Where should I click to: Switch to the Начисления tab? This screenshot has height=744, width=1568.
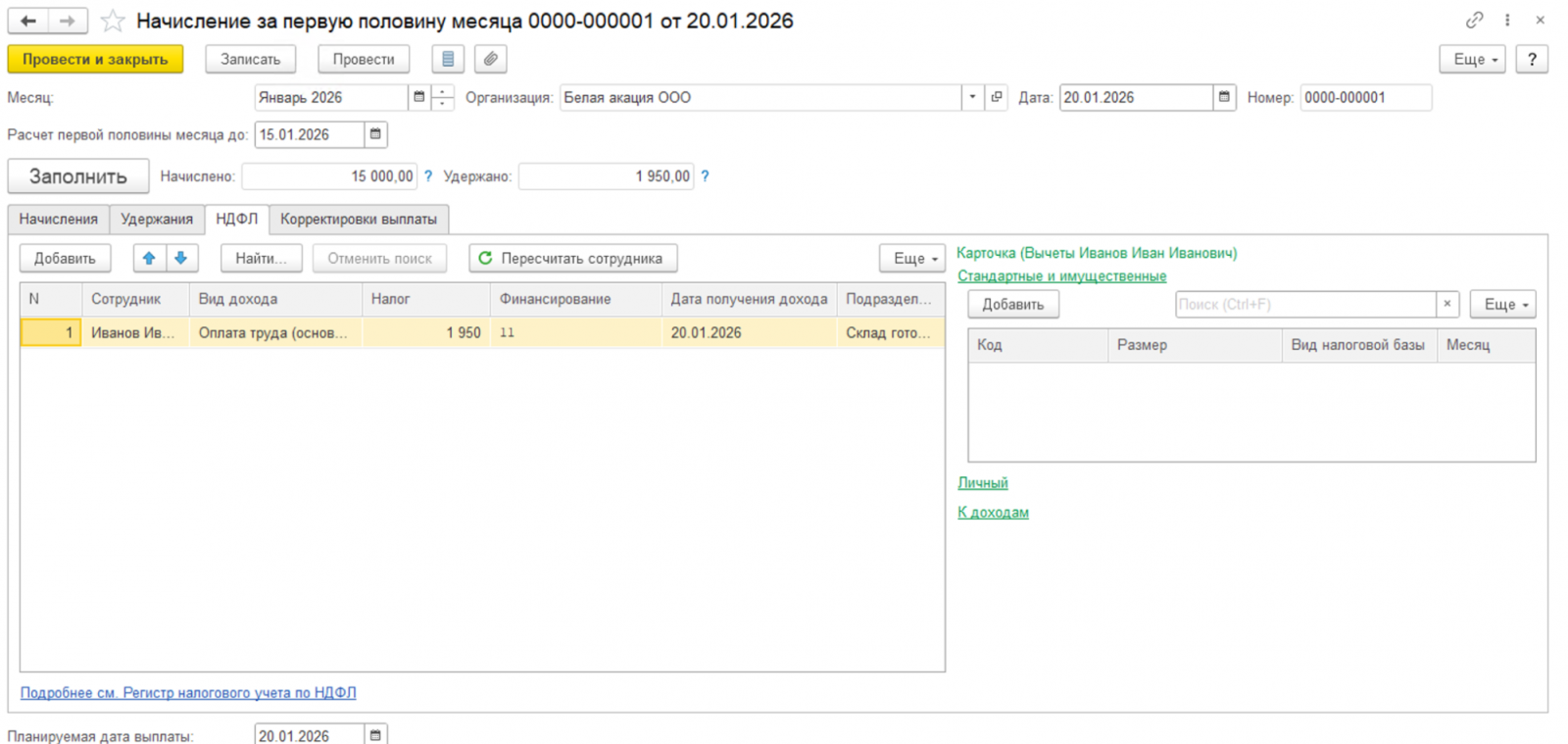[x=59, y=219]
